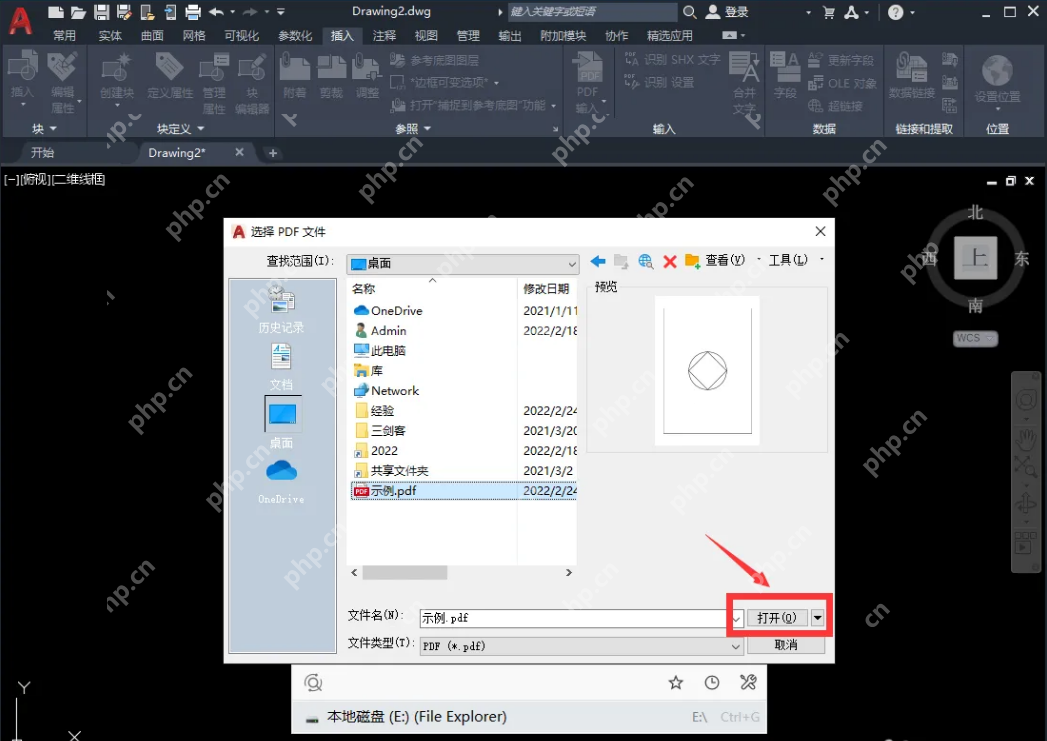The image size is (1047, 741).
Task: Click the Save icon in quick access toolbar
Action: click(x=101, y=11)
